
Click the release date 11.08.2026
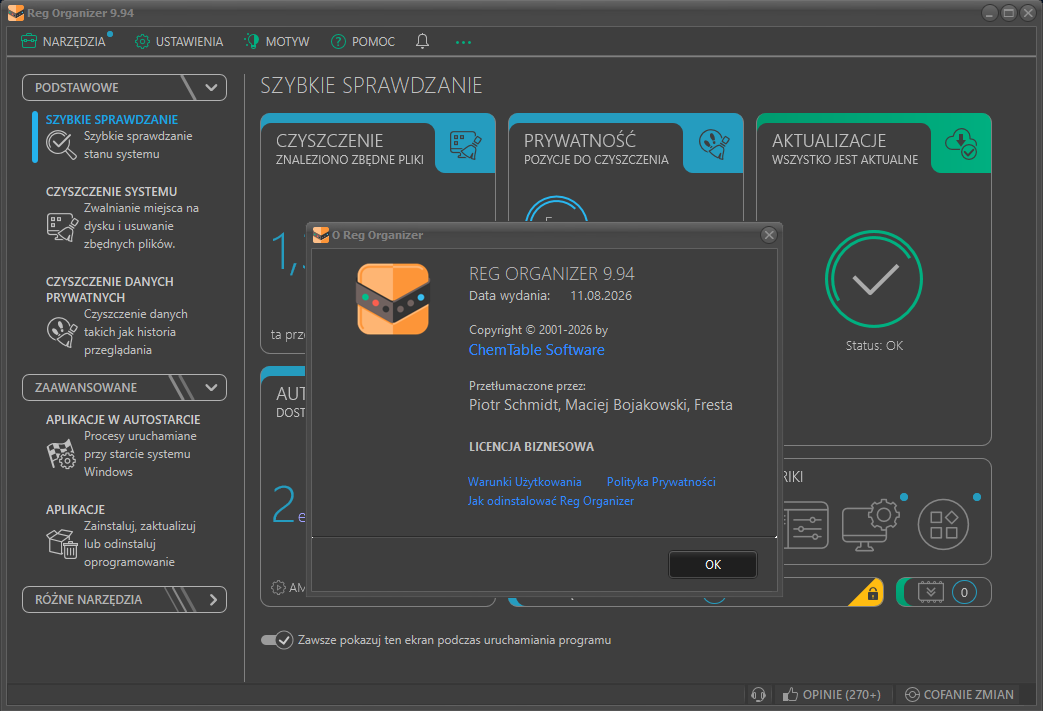(601, 295)
